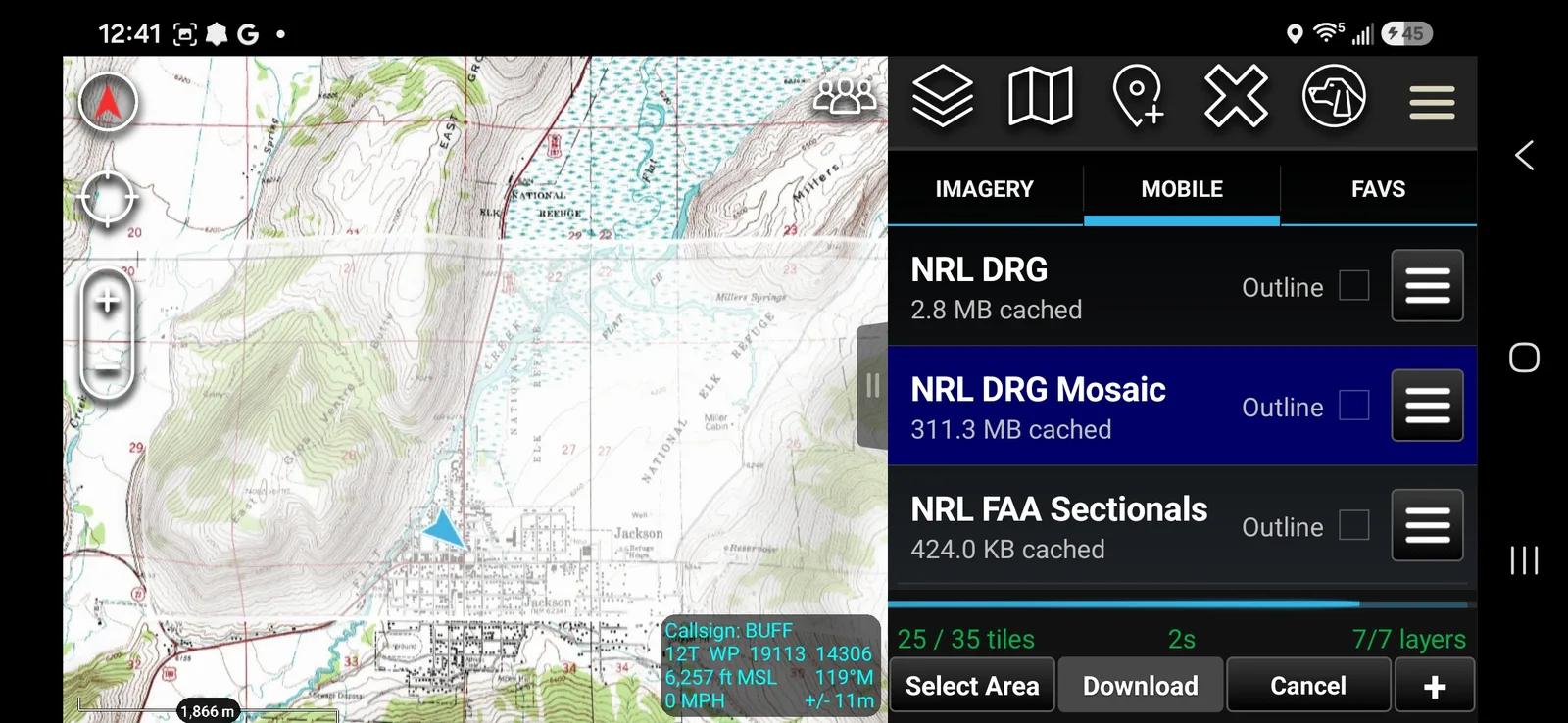Tap the red north compass arrow icon

[x=108, y=102]
